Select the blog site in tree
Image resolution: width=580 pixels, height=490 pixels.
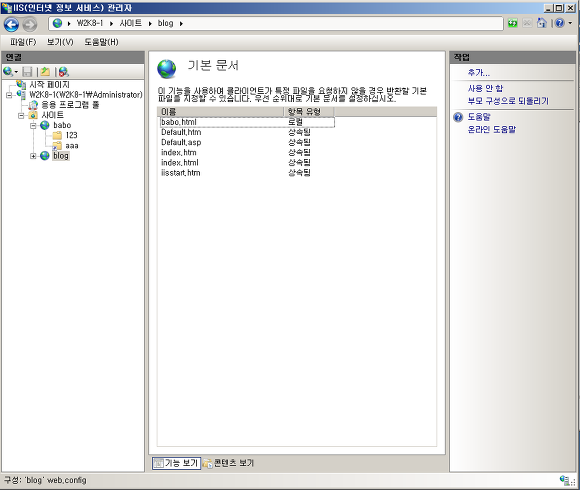tap(61, 156)
